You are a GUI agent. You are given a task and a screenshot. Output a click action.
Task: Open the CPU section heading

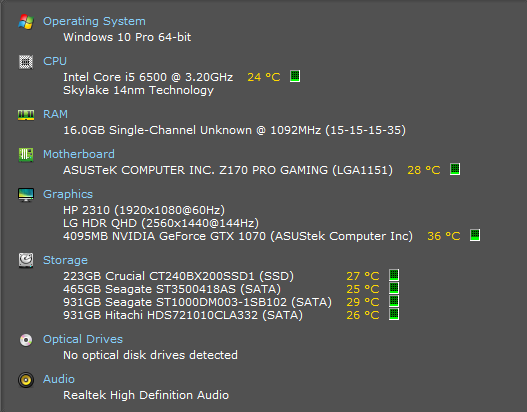55,61
